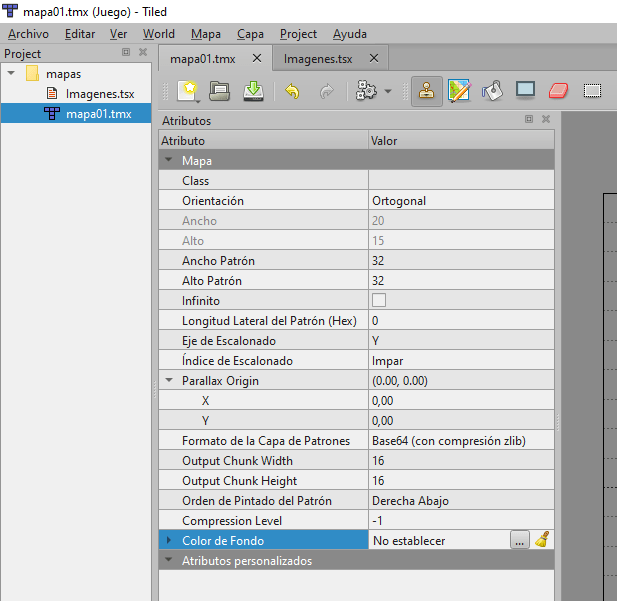617x601 pixels.
Task: Select the Terrain Brush tool
Action: click(x=459, y=91)
